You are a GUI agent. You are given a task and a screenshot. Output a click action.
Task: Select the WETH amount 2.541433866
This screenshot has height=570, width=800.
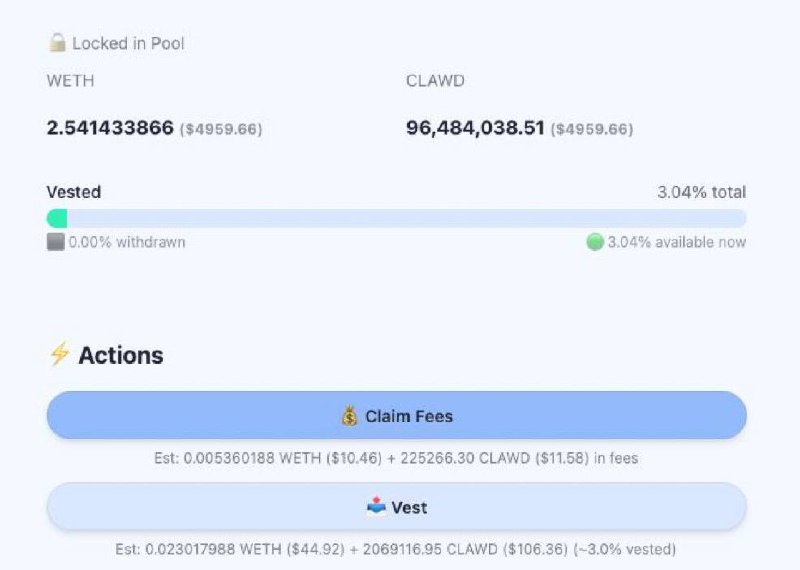point(110,128)
